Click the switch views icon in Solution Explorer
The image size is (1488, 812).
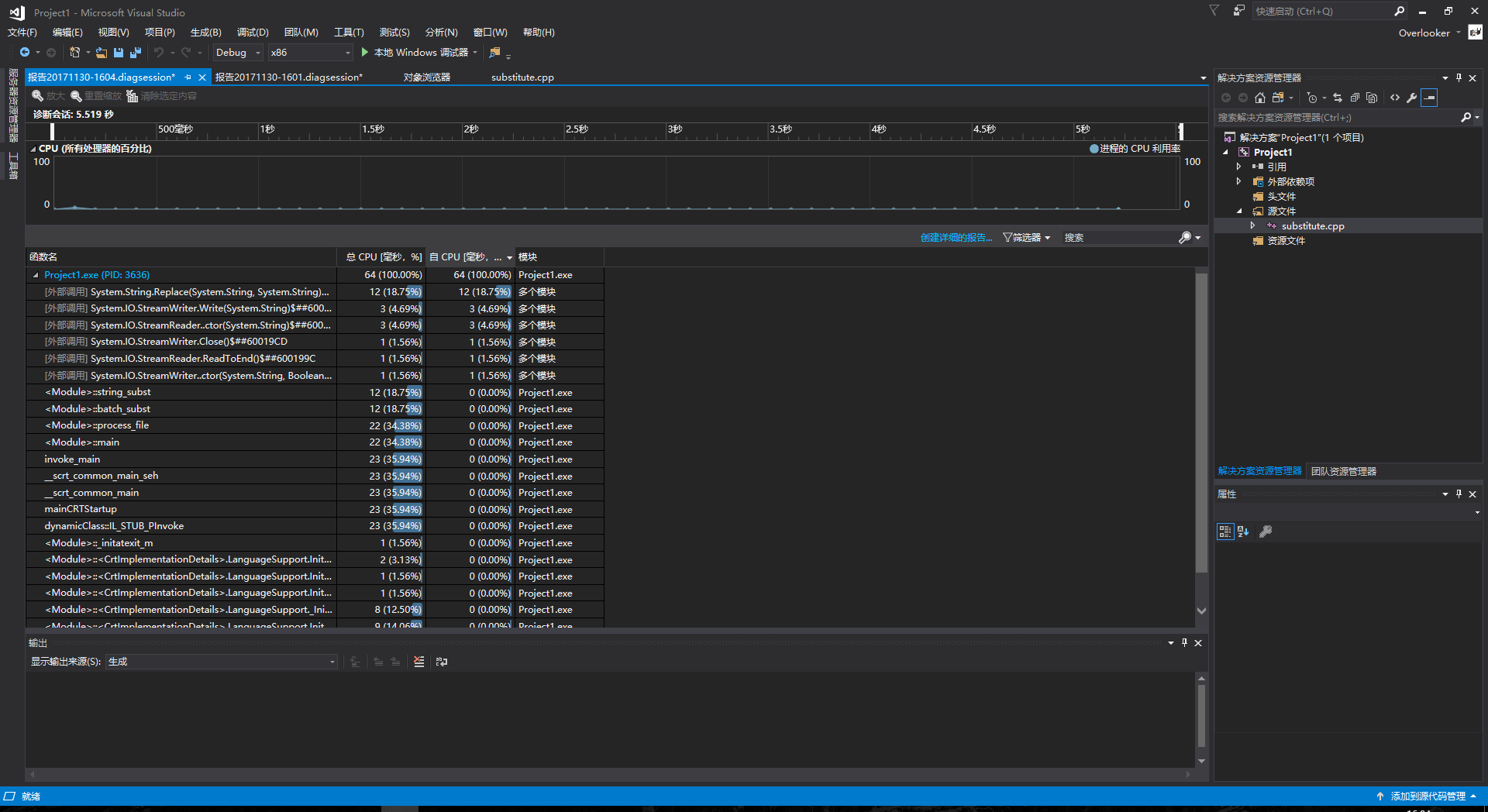[x=1279, y=98]
